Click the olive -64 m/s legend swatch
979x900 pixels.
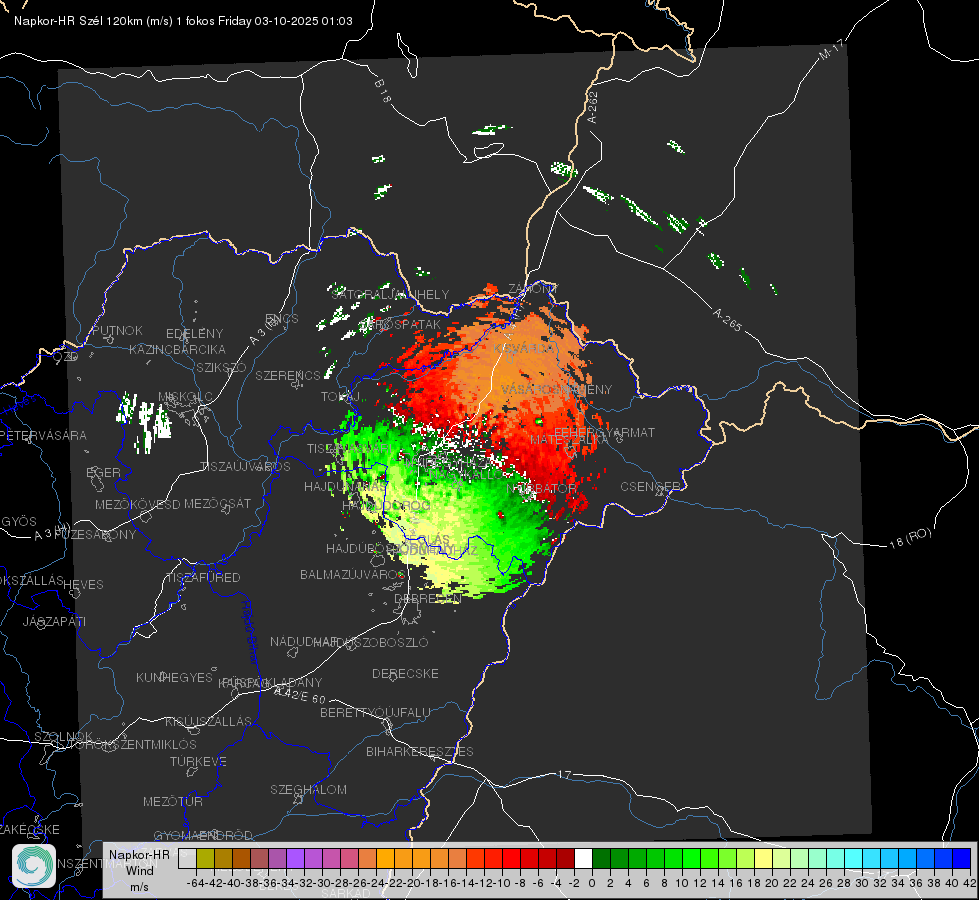point(205,858)
